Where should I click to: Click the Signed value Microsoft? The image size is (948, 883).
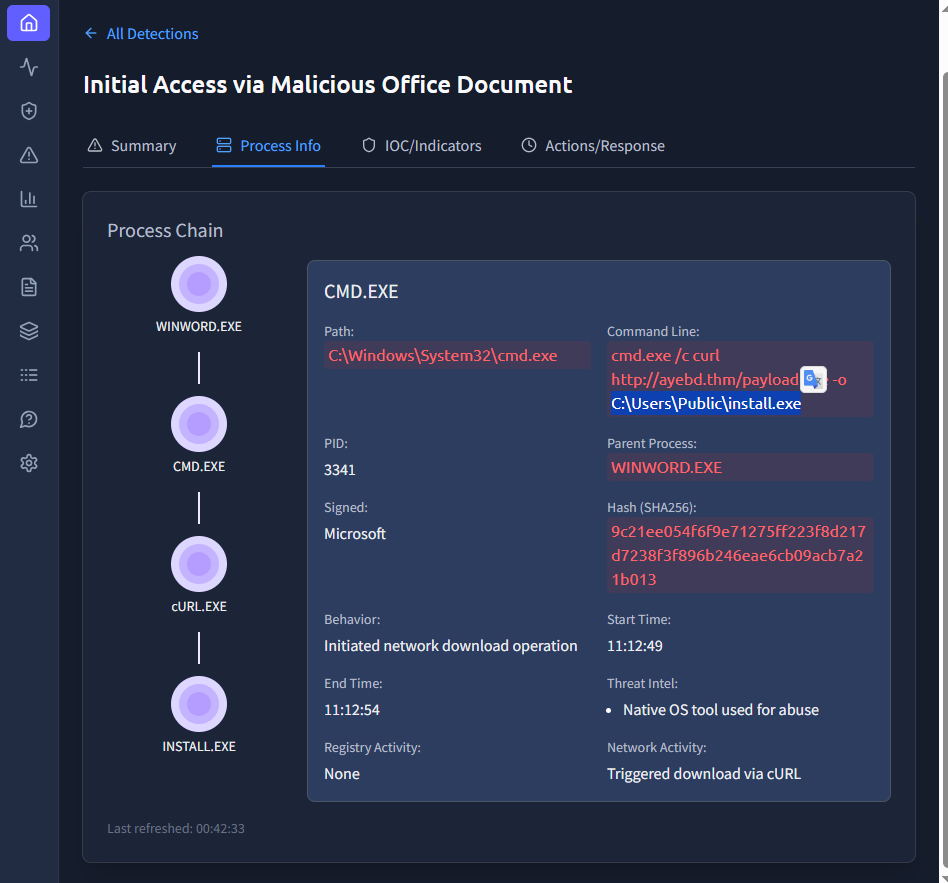[x=355, y=534]
